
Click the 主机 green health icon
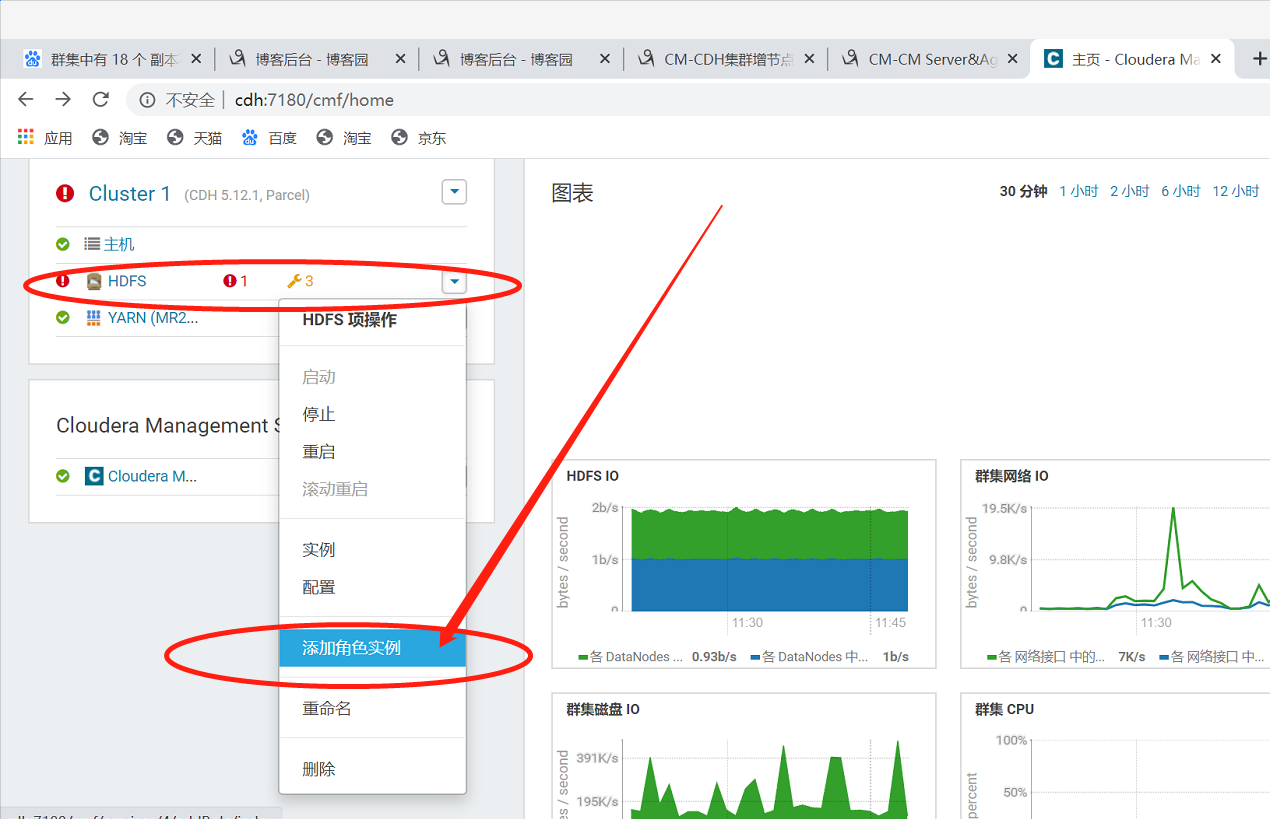point(63,244)
